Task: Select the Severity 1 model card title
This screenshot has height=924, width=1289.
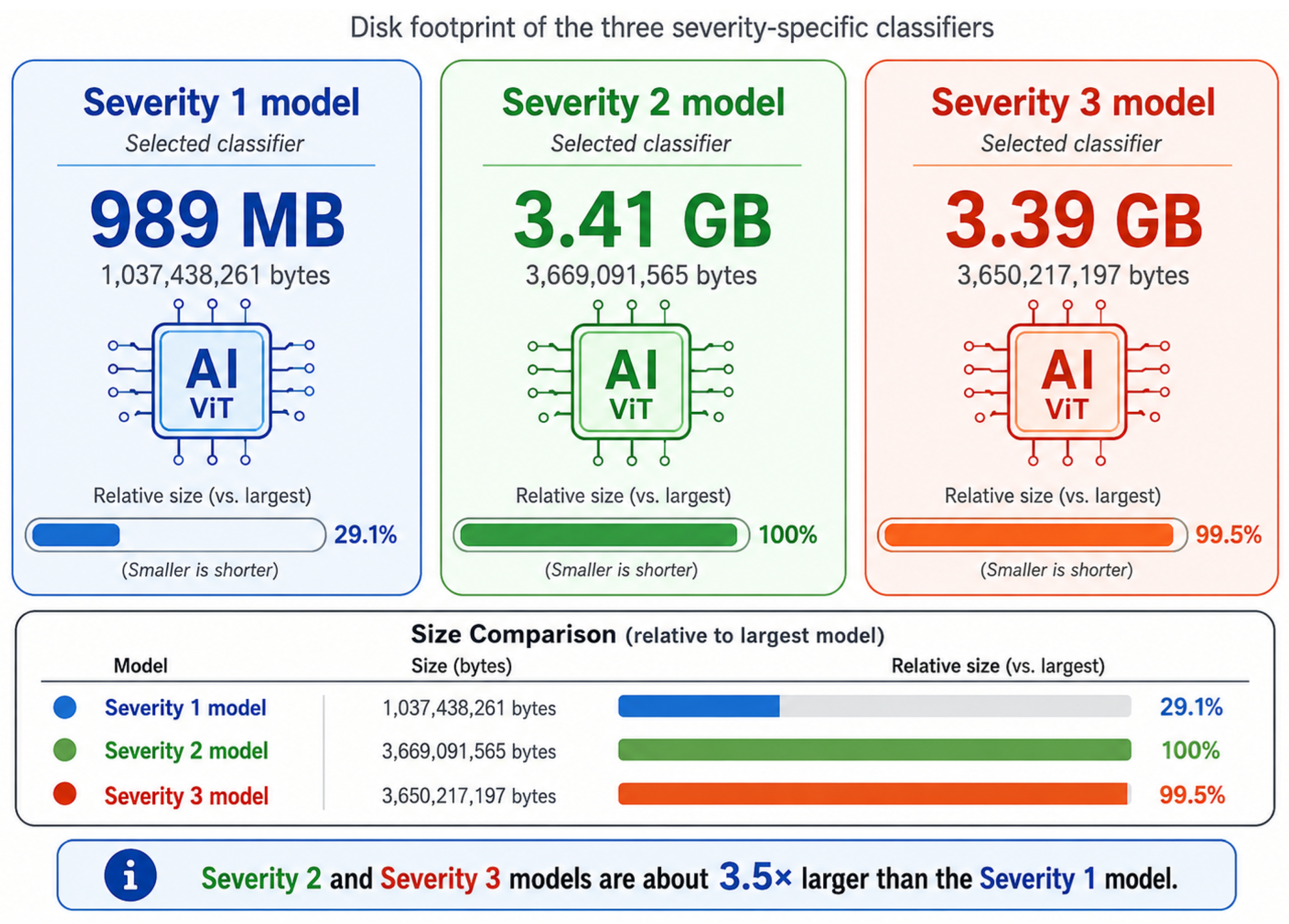Action: point(221,103)
